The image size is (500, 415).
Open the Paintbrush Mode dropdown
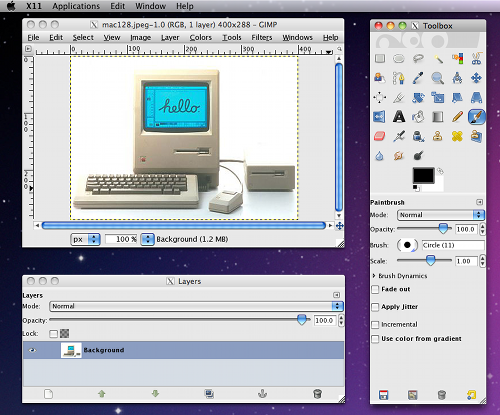coord(441,215)
